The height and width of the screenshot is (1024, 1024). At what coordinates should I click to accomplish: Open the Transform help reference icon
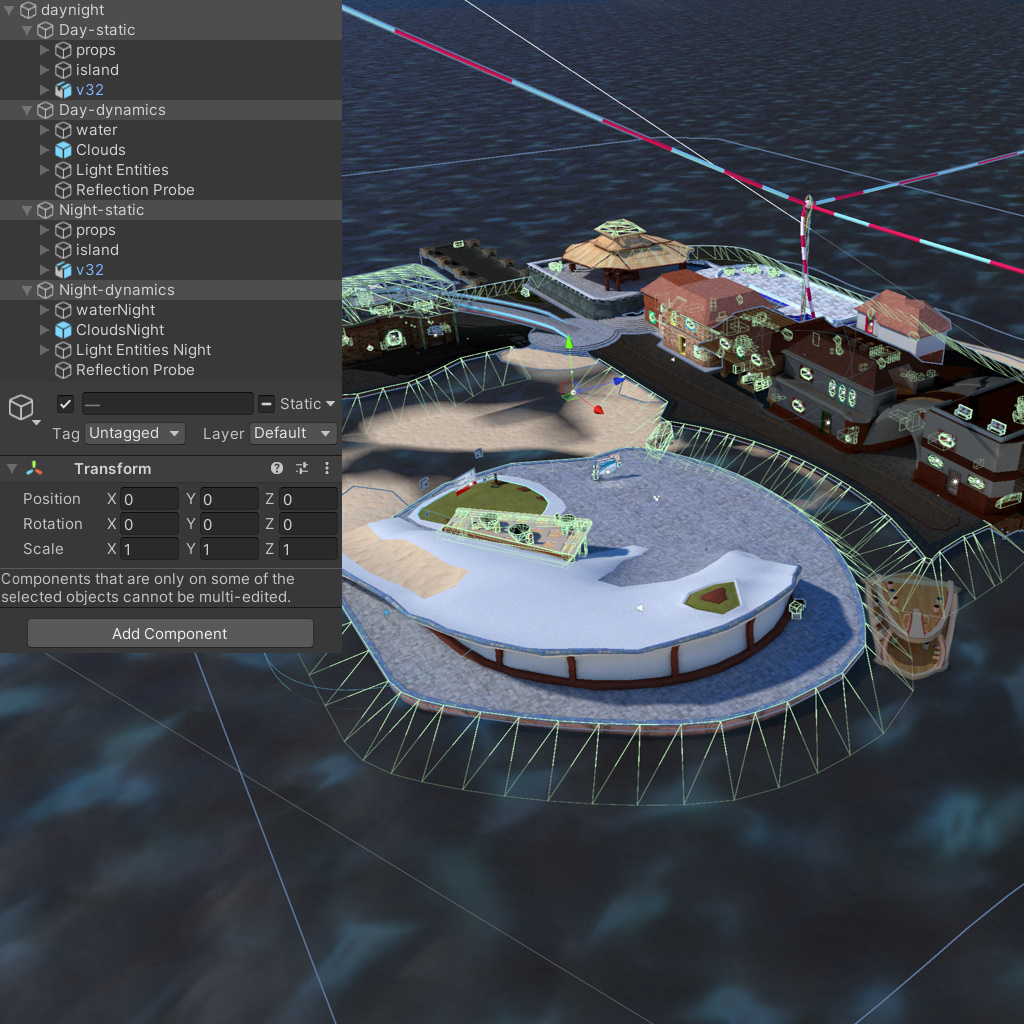click(277, 468)
